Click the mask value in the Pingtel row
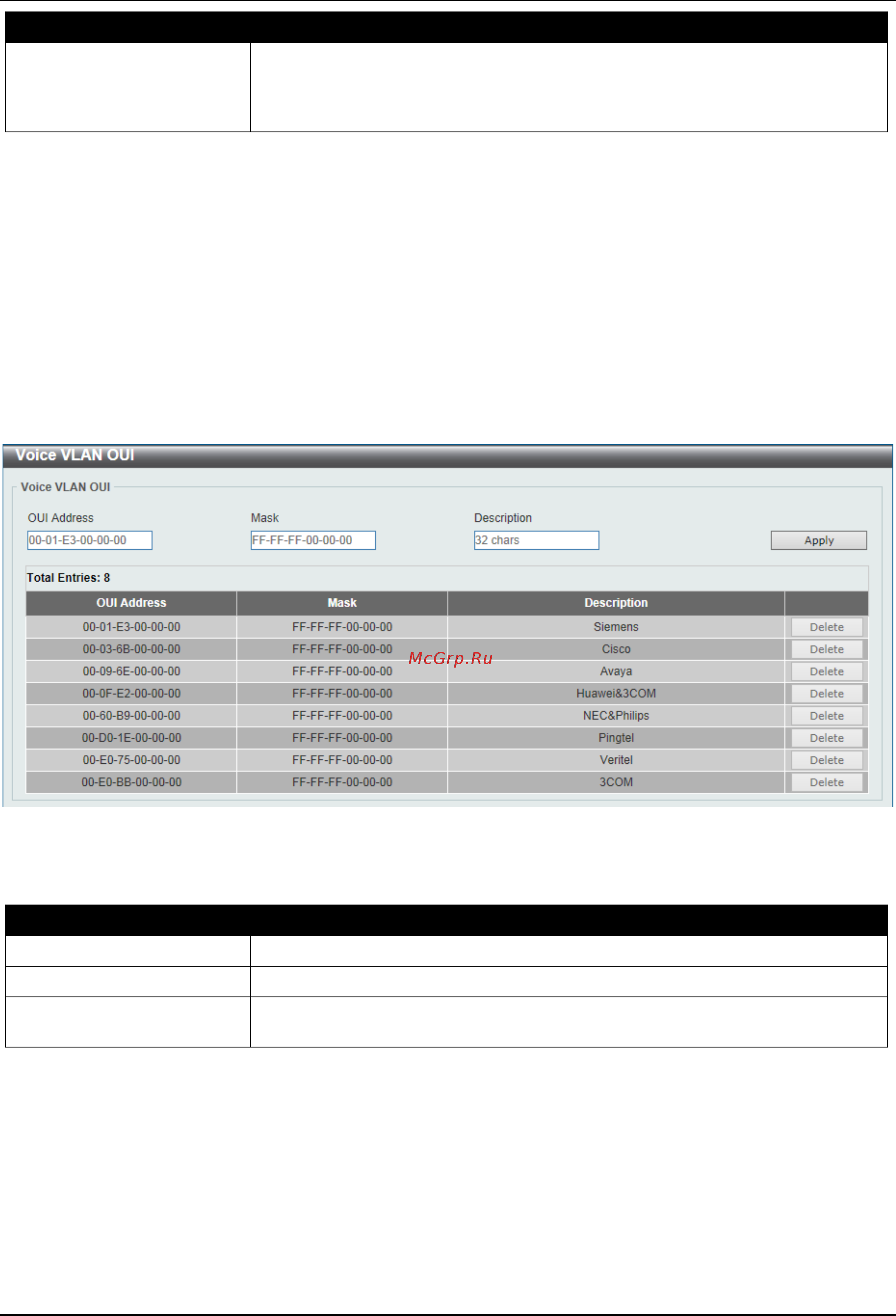 pos(342,737)
